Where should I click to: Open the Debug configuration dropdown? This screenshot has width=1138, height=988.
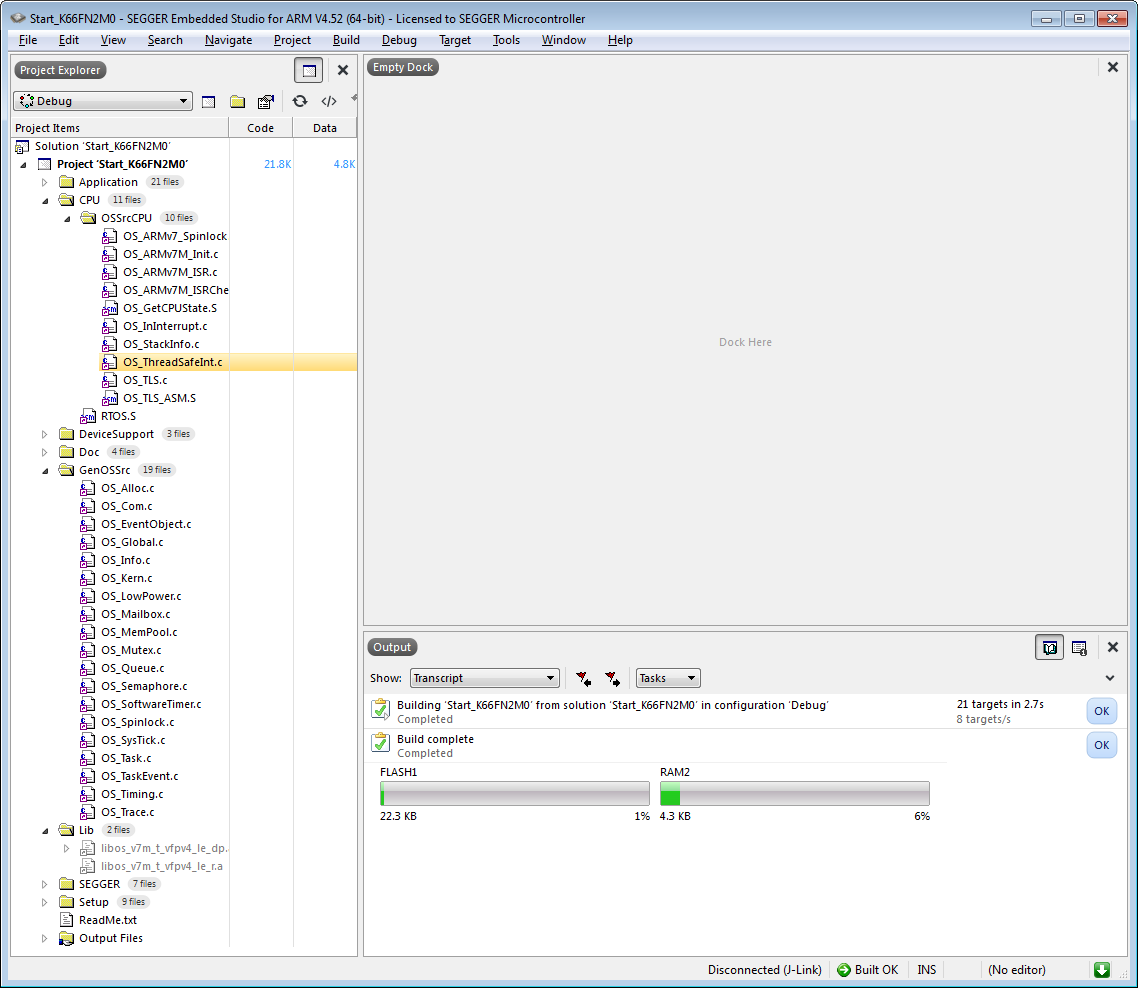coord(102,100)
